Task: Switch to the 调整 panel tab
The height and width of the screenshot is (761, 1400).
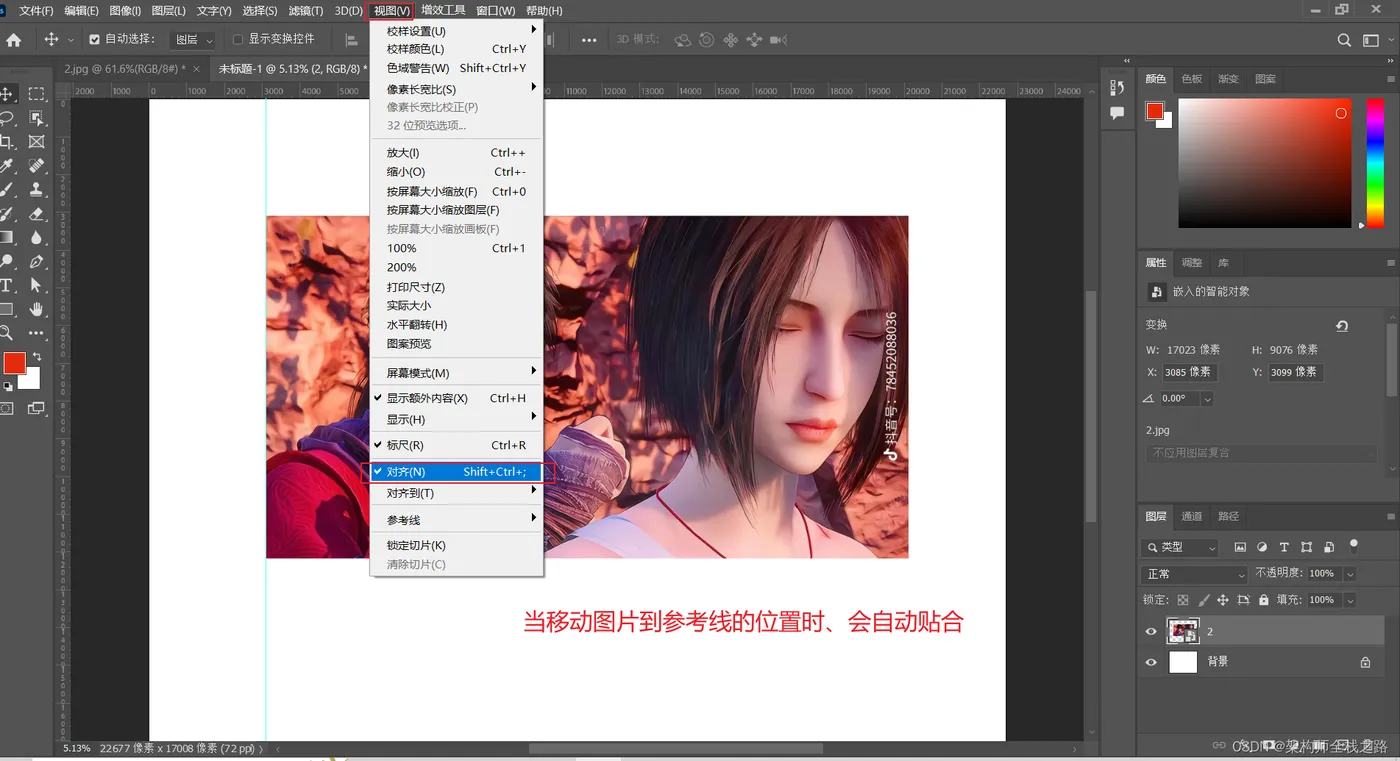Action: [1191, 263]
